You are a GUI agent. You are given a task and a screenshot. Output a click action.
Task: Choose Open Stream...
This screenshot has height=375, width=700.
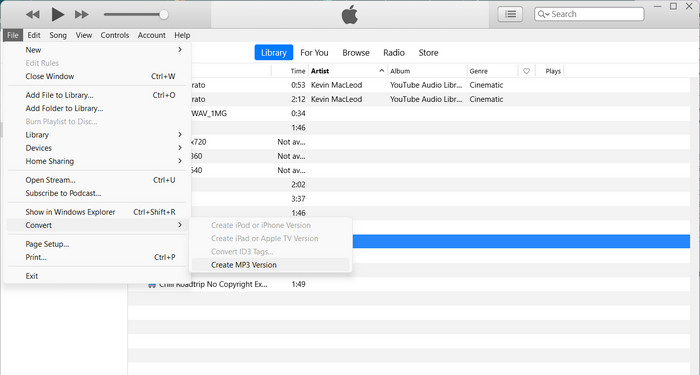click(96, 180)
